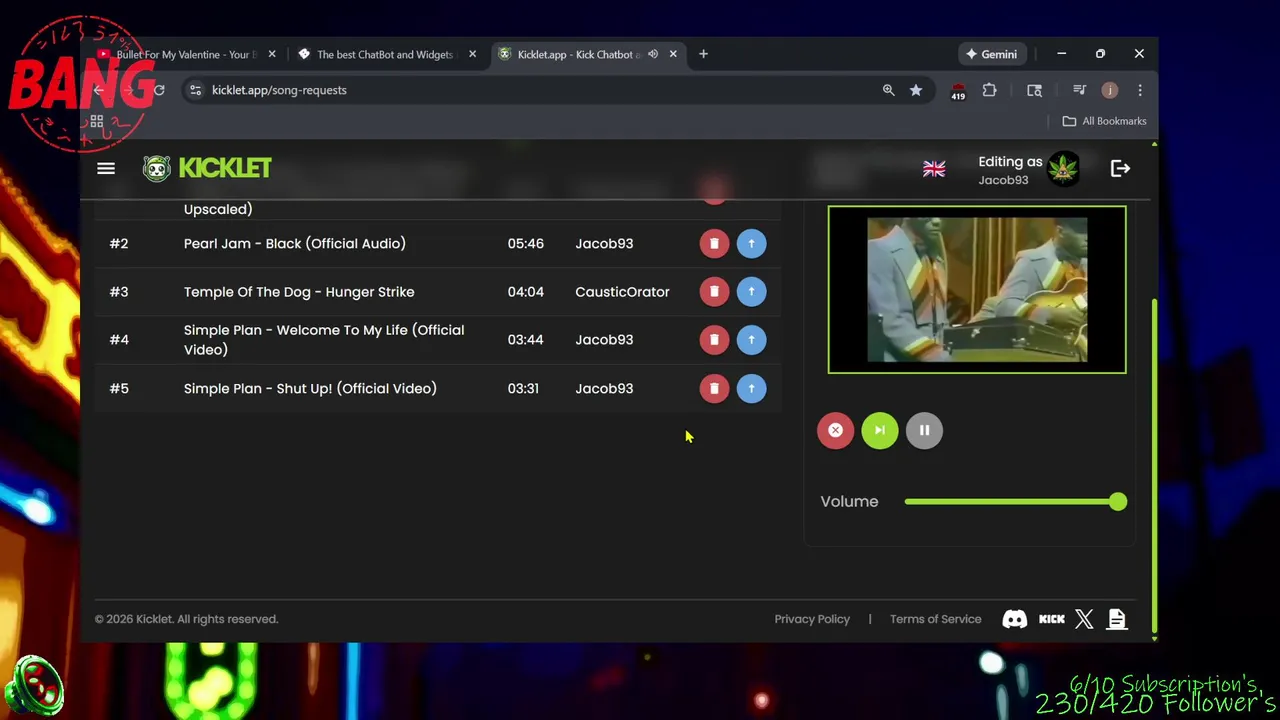Screen dimensions: 1280x720
Task: Log out using the exit icon
Action: coord(1120,169)
